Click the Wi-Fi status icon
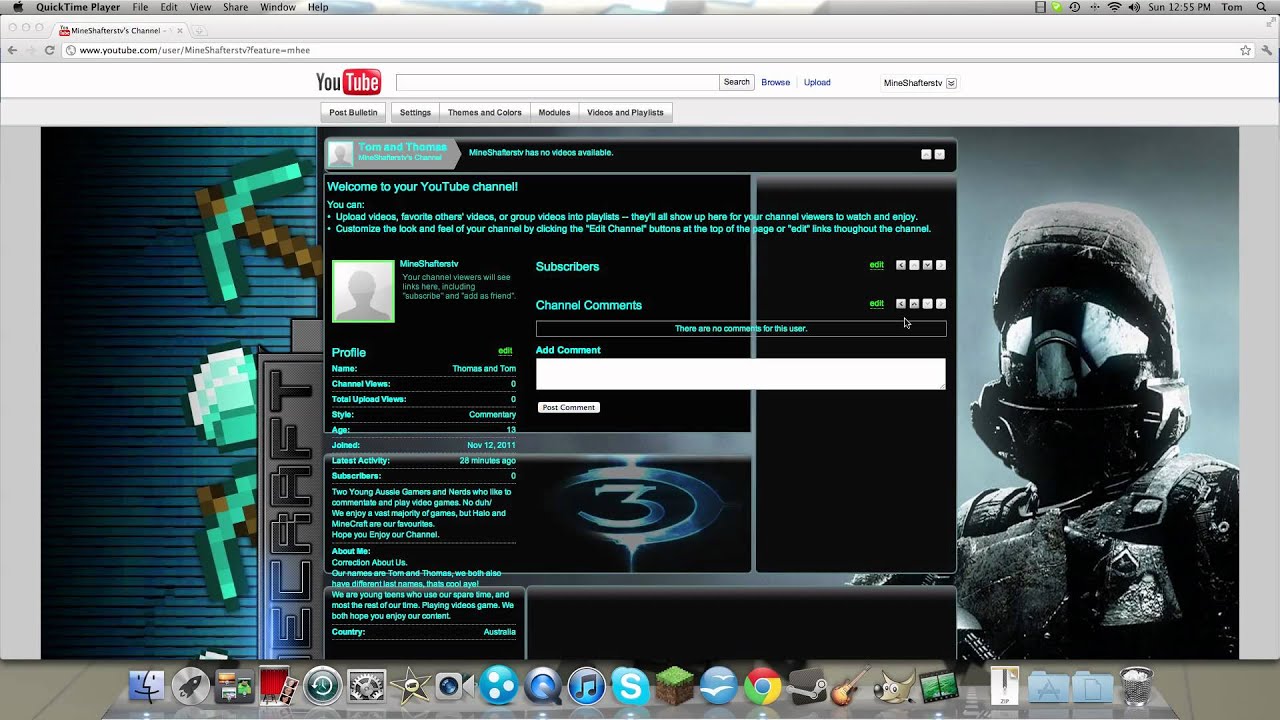Image resolution: width=1280 pixels, height=720 pixels. click(1114, 7)
